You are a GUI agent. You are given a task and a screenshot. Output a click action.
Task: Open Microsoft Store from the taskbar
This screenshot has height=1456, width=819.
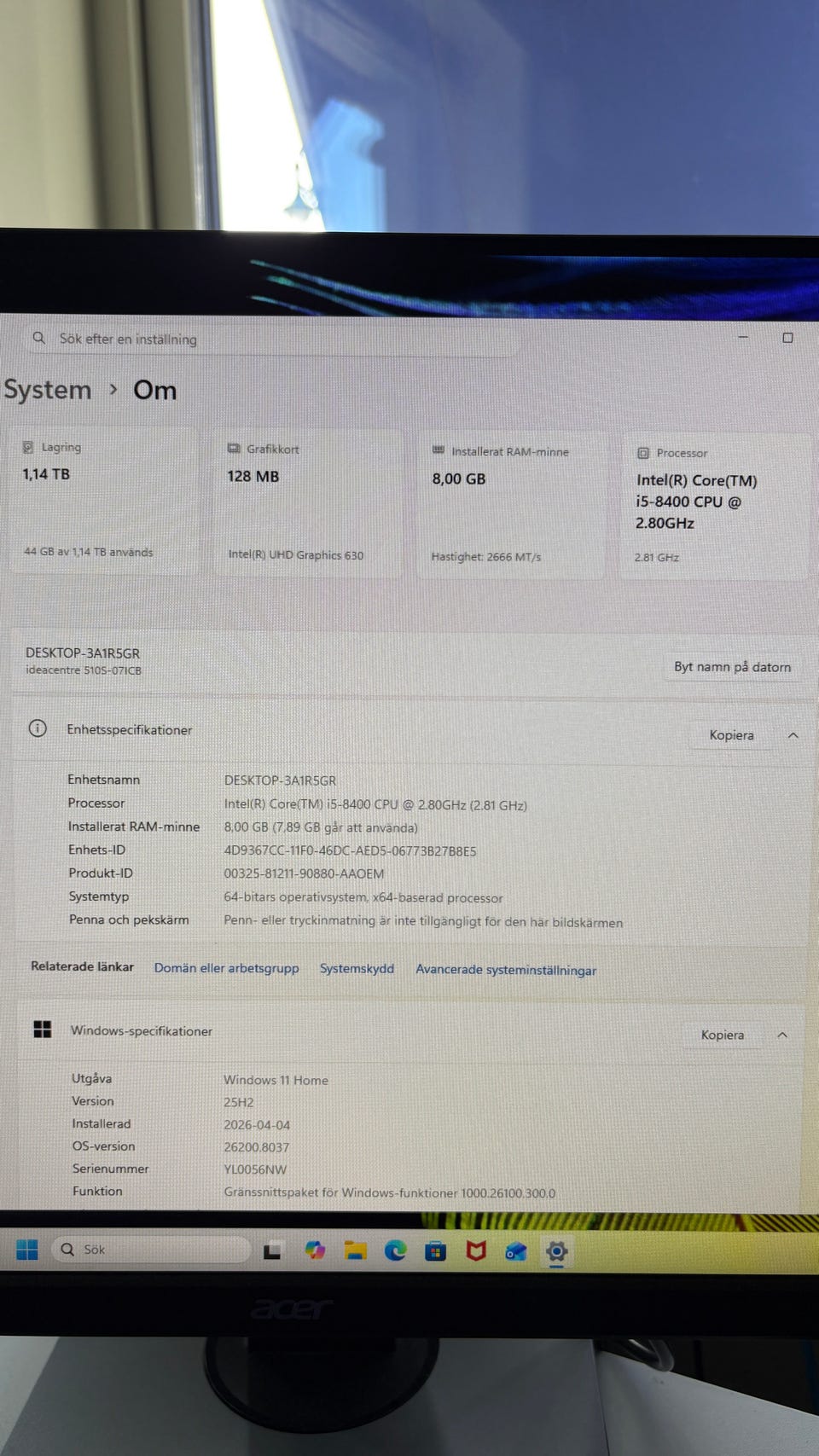435,1251
